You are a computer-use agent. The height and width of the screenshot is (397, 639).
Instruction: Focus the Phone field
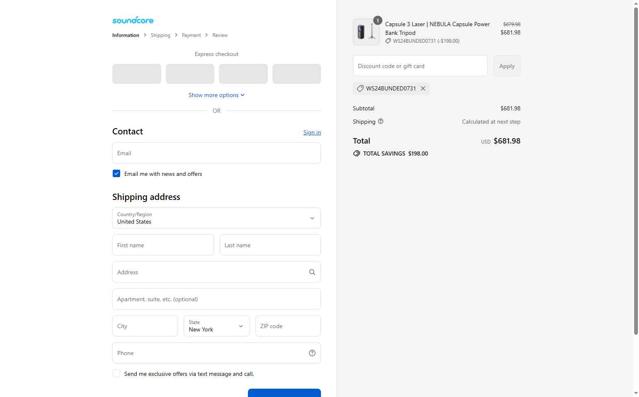pyautogui.click(x=216, y=353)
